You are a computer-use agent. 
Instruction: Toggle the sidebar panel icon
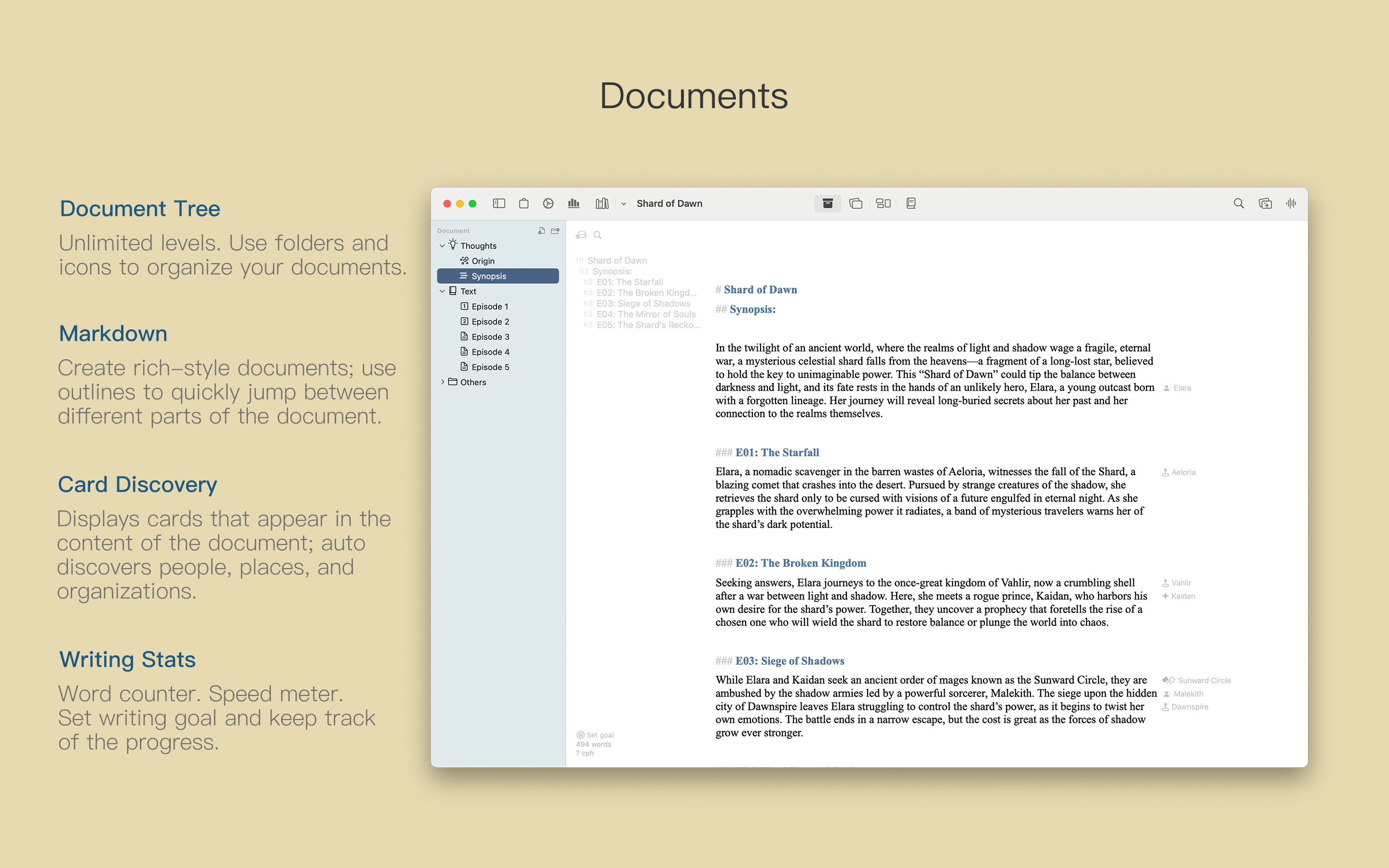pyautogui.click(x=499, y=203)
